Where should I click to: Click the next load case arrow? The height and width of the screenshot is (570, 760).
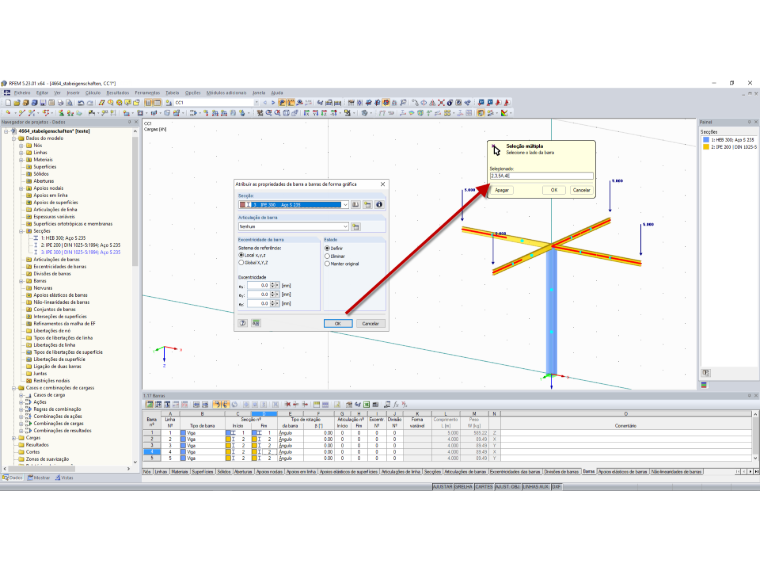point(273,103)
